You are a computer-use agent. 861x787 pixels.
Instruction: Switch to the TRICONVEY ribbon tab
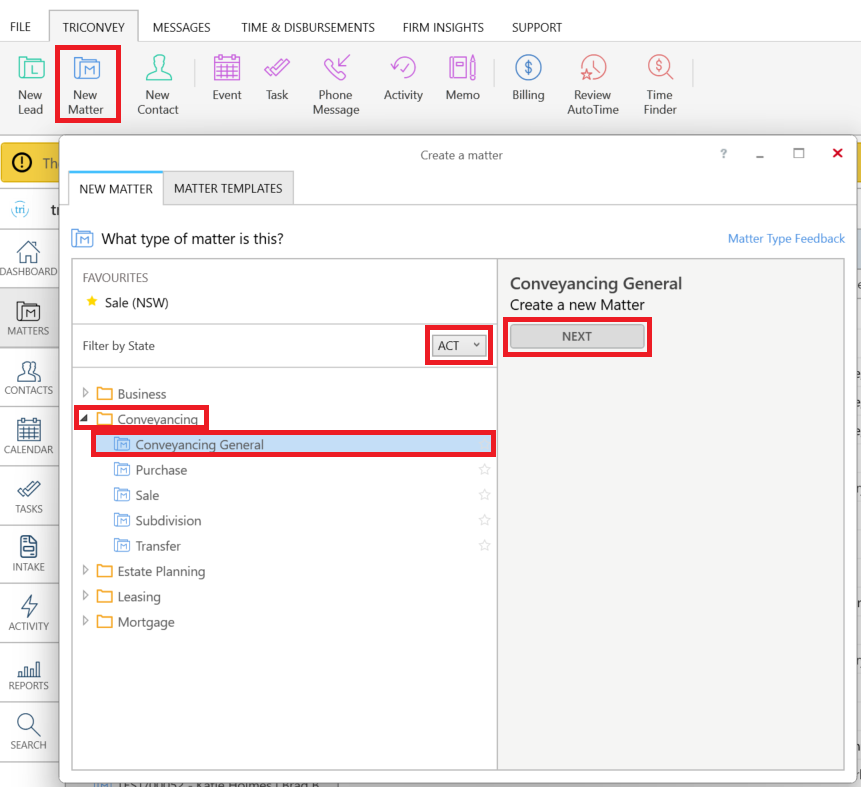[93, 27]
